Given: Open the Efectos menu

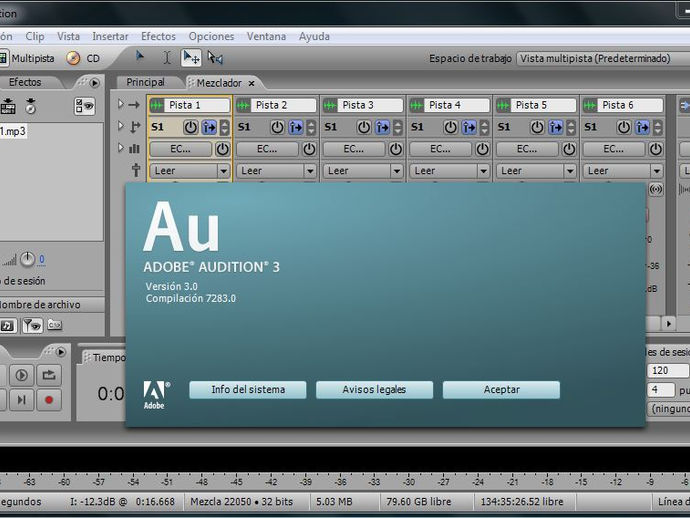Looking at the screenshot, I should coord(158,36).
